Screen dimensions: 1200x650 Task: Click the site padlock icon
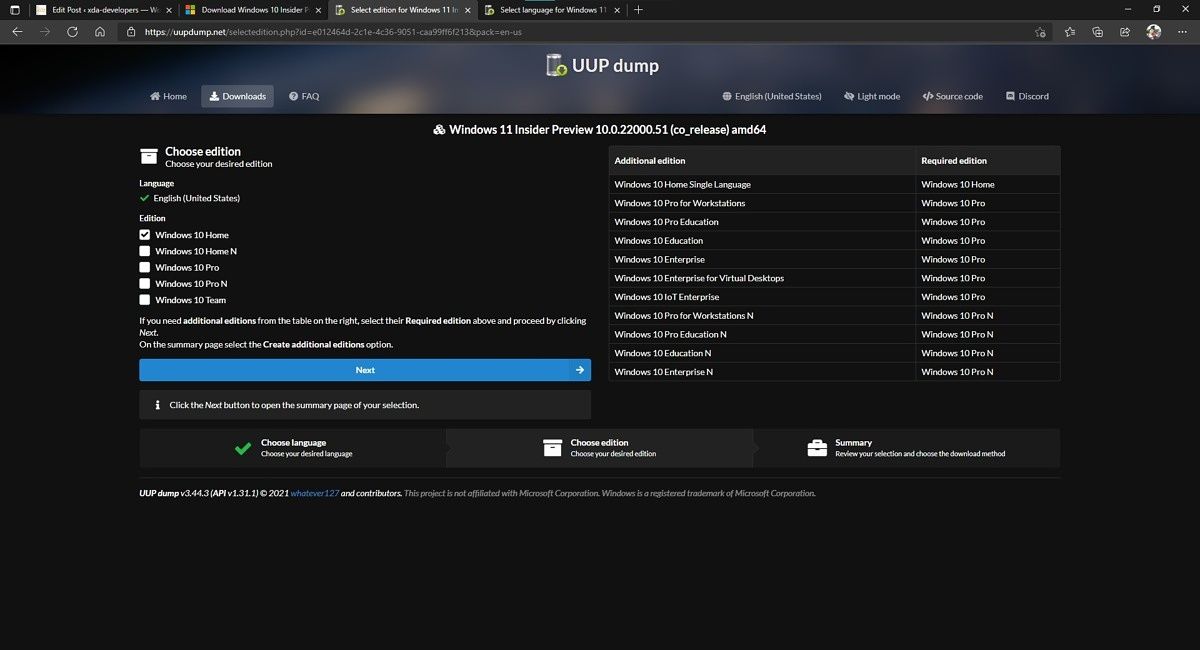pos(131,32)
